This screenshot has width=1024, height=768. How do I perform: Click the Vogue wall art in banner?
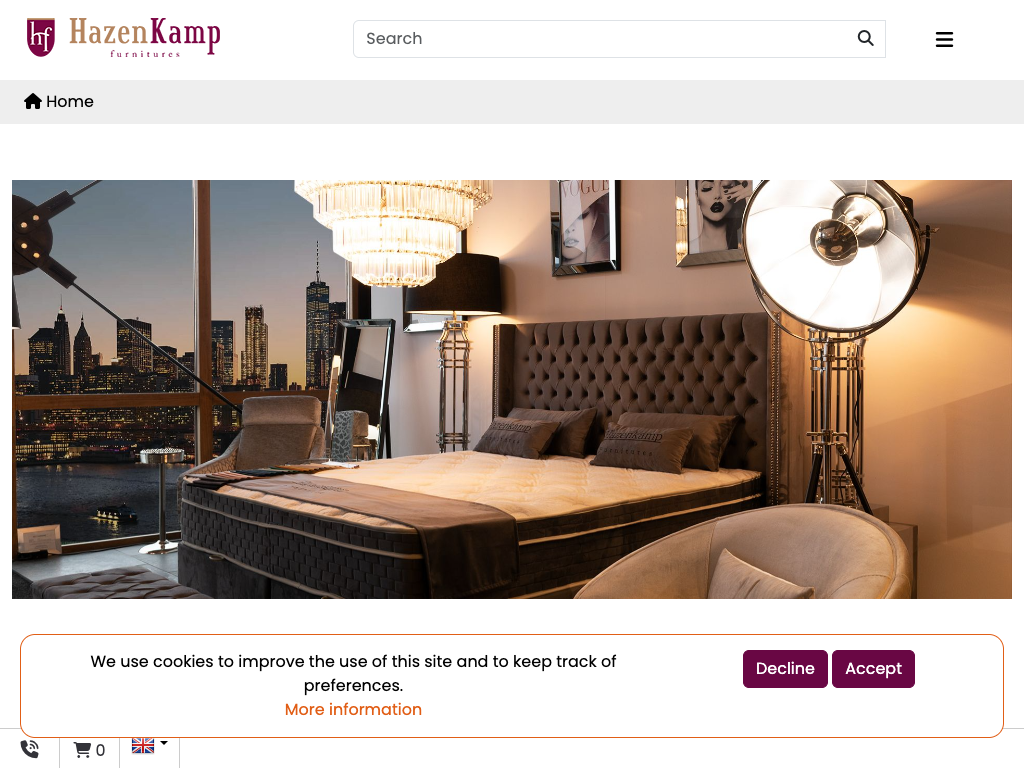pos(585,225)
